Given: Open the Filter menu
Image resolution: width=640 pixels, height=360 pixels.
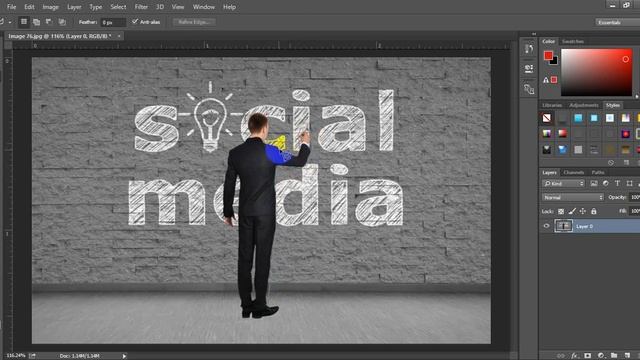Looking at the screenshot, I should 141,7.
